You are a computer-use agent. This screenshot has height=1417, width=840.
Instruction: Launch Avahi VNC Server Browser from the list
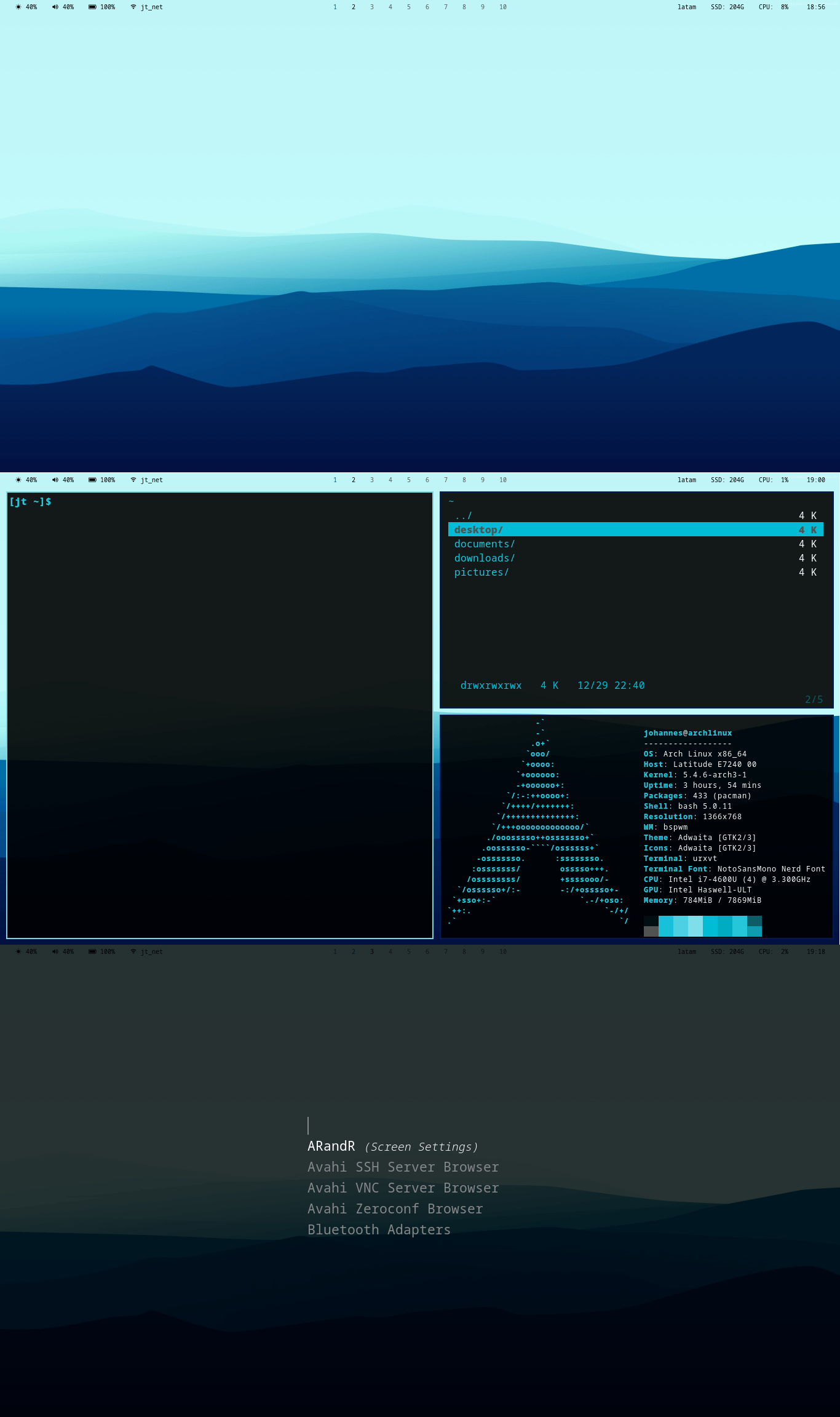403,1188
